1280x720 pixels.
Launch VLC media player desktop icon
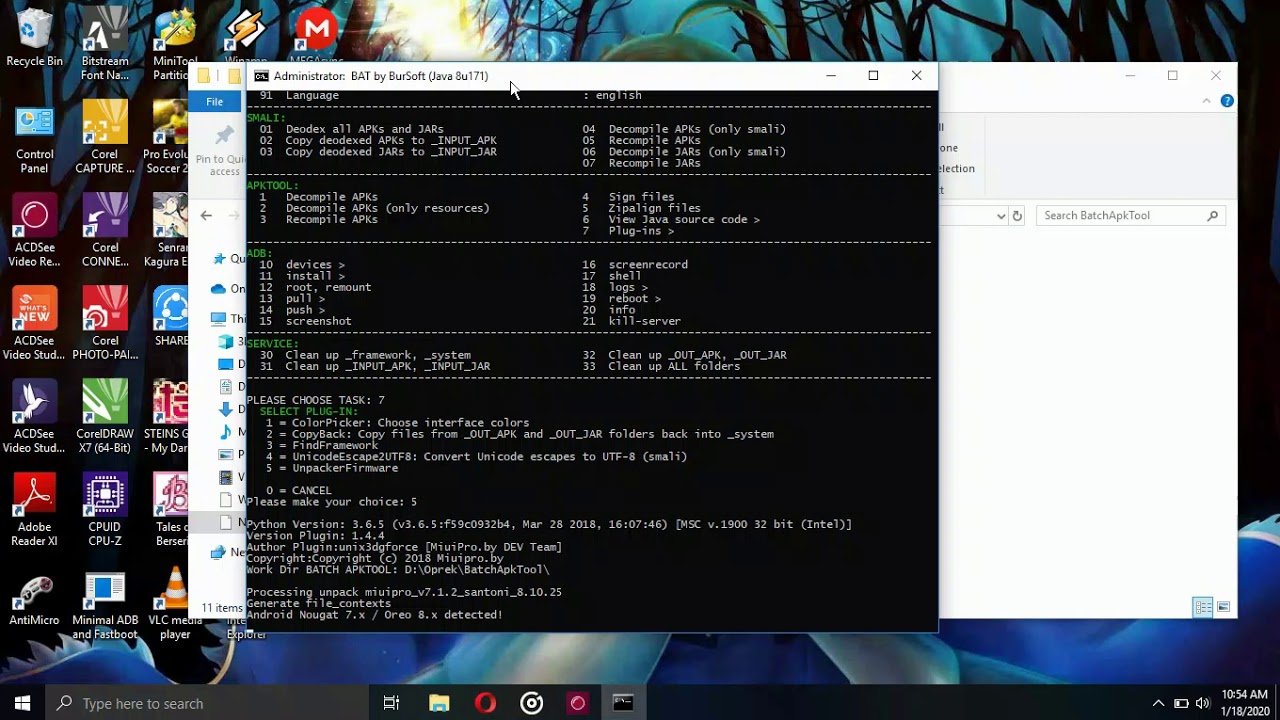(175, 605)
